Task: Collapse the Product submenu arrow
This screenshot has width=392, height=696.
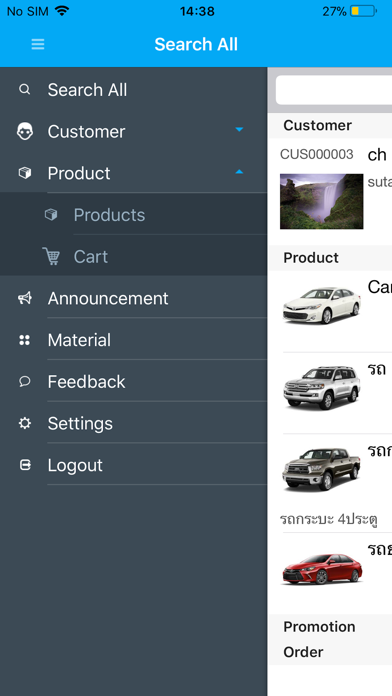Action: [x=239, y=171]
